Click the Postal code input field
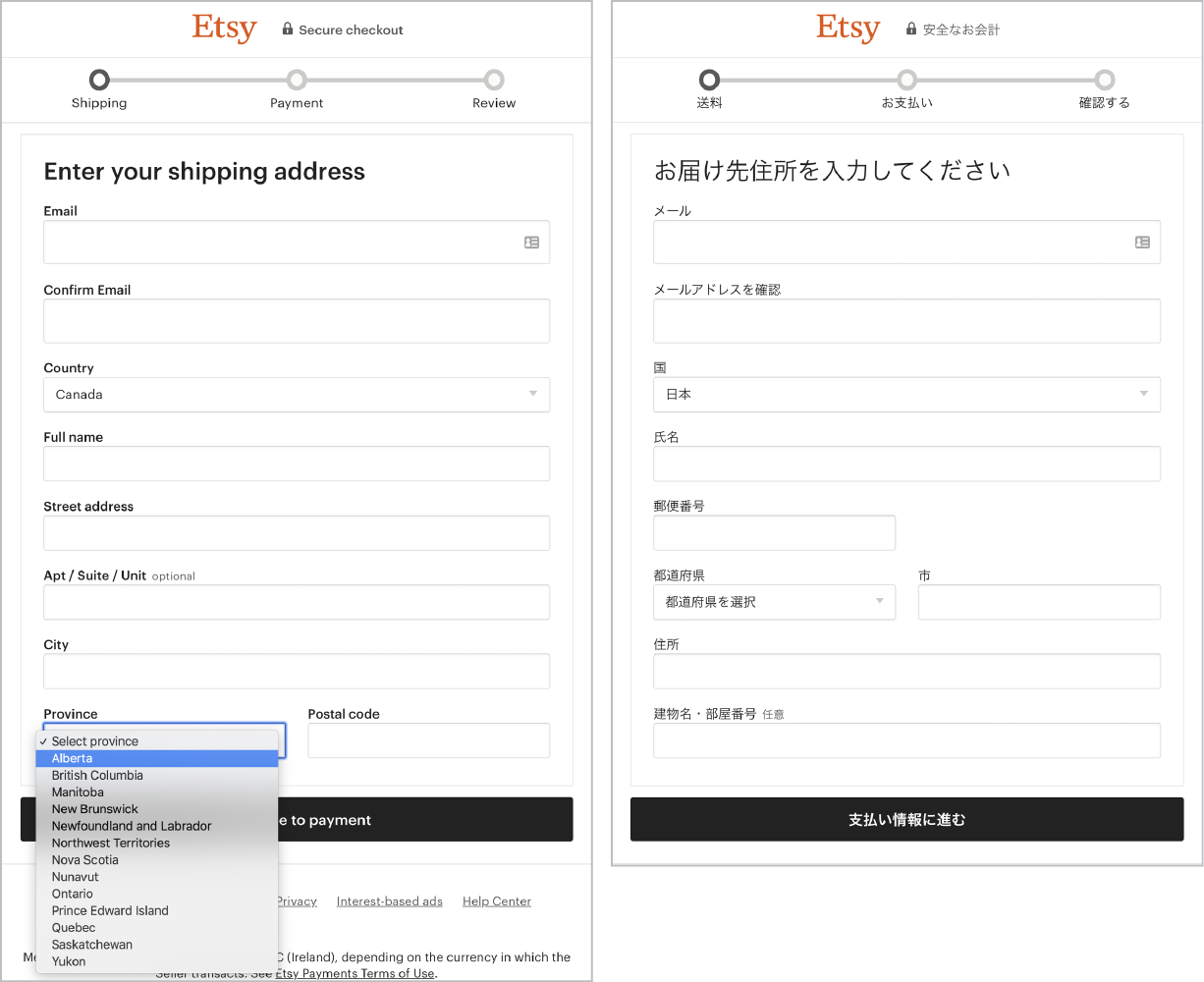Image resolution: width=1204 pixels, height=982 pixels. click(428, 740)
